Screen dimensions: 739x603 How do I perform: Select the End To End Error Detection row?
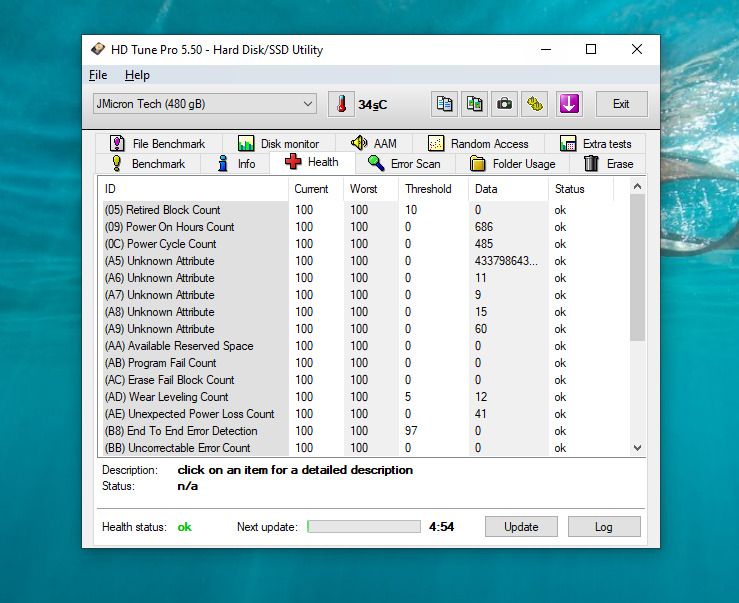358,430
